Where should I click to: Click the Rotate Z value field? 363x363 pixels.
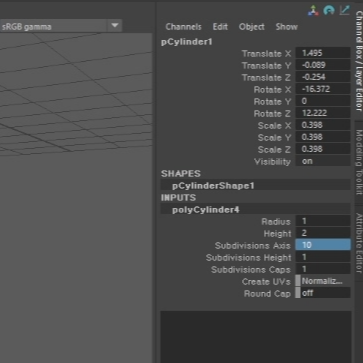click(323, 113)
